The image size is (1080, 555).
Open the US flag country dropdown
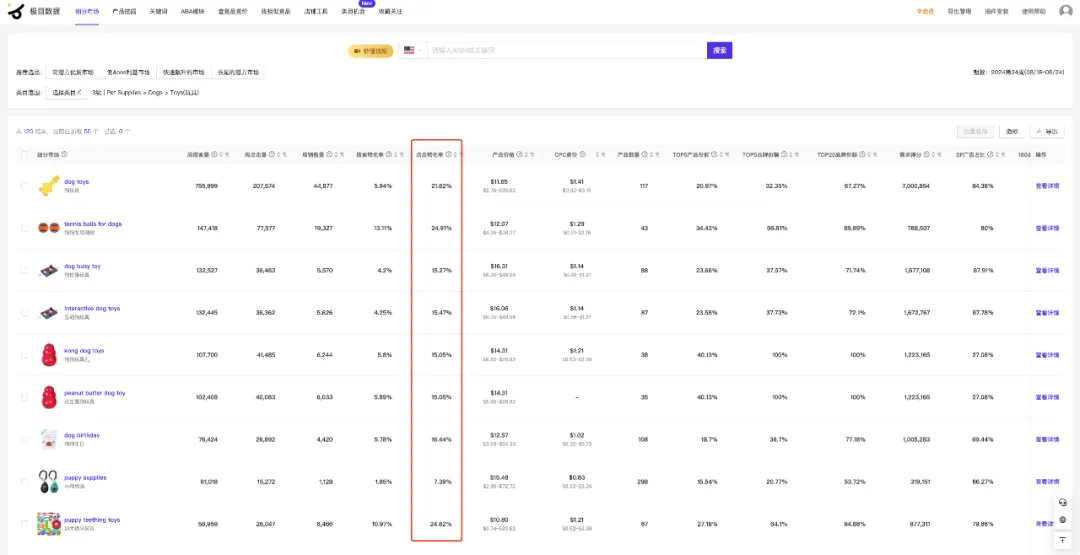click(413, 50)
